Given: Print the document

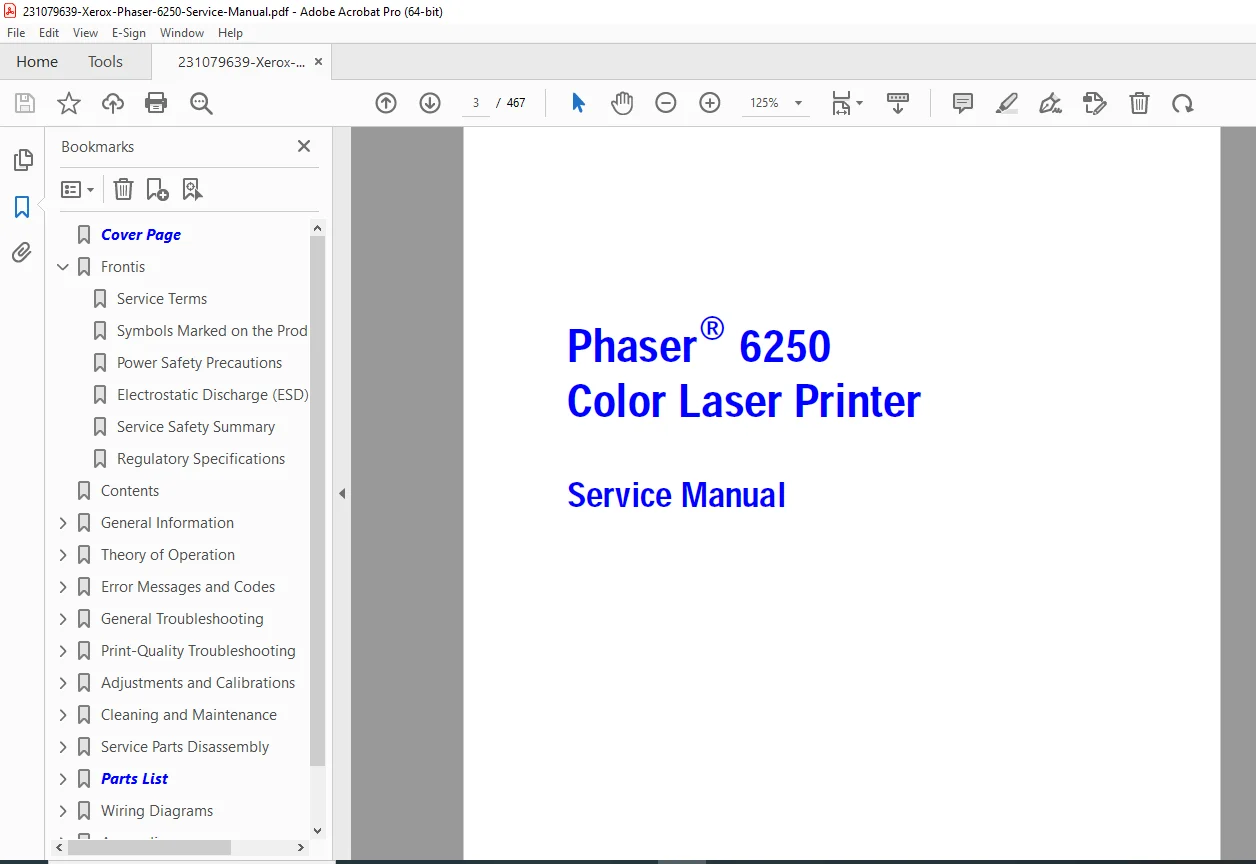Looking at the screenshot, I should (156, 103).
